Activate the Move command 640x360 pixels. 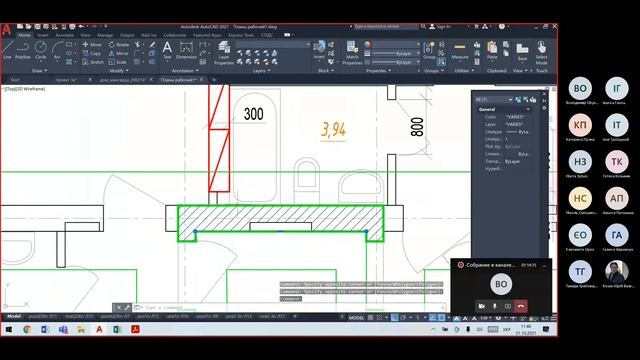92,44
